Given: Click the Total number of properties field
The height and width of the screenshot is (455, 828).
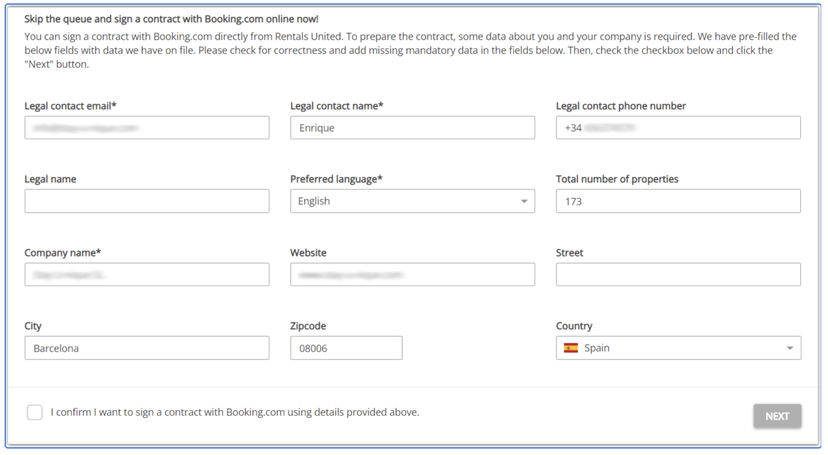Looking at the screenshot, I should (678, 201).
